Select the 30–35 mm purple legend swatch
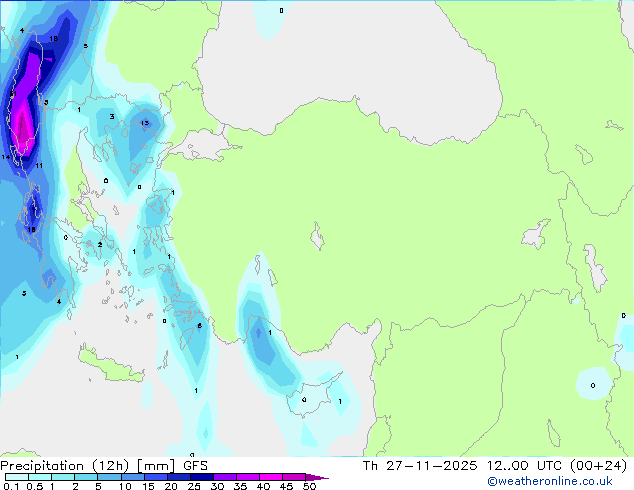Viewport: 634px width, 490px height. (224, 477)
